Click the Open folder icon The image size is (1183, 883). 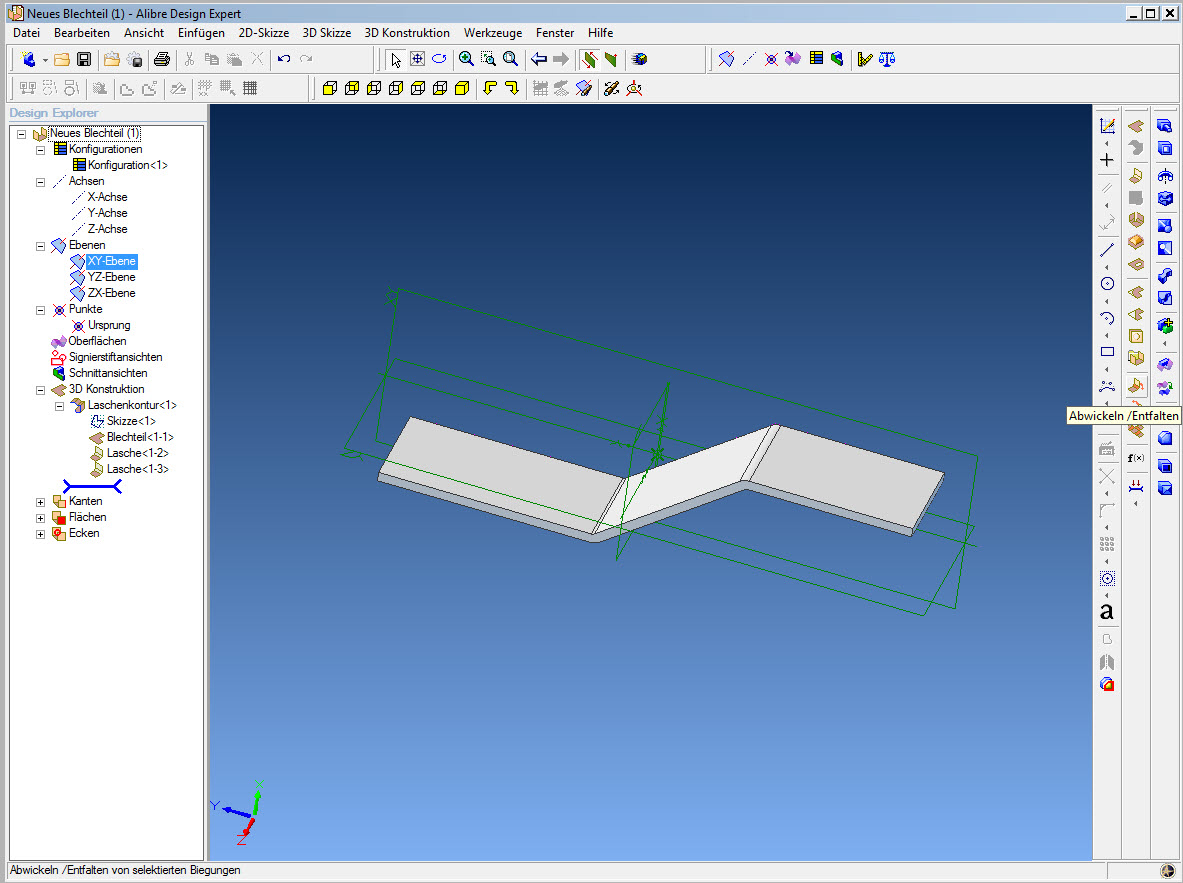pyautogui.click(x=62, y=59)
